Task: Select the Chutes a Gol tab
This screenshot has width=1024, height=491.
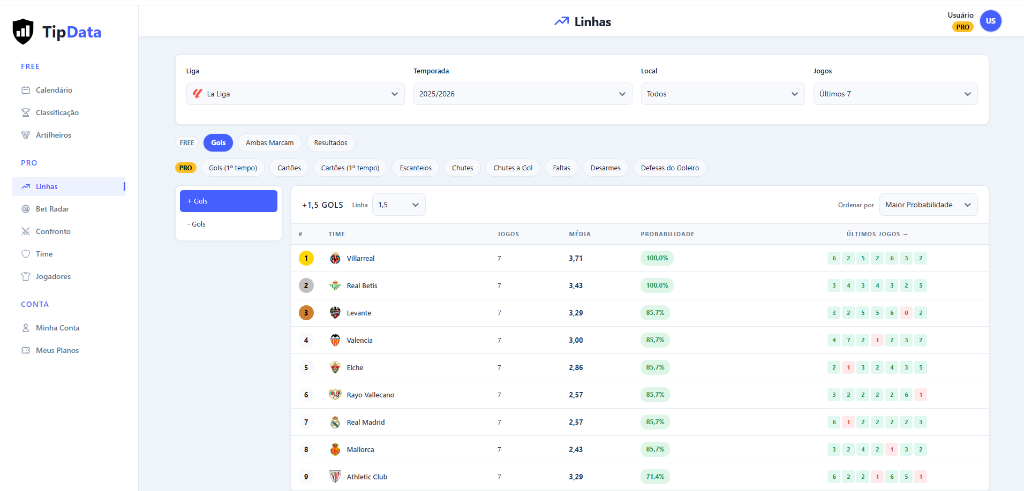Action: coord(513,168)
